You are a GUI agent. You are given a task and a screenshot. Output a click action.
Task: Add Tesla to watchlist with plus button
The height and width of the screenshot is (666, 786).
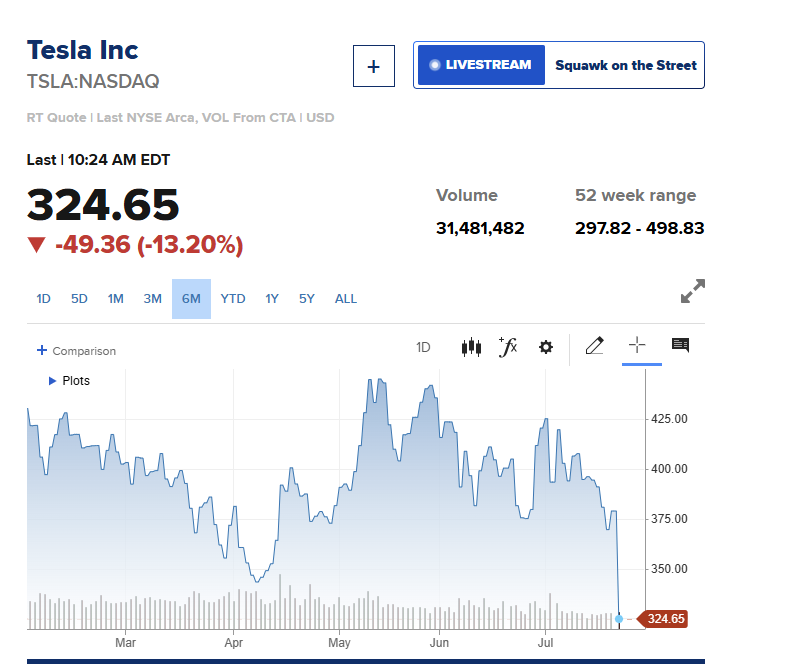373,66
